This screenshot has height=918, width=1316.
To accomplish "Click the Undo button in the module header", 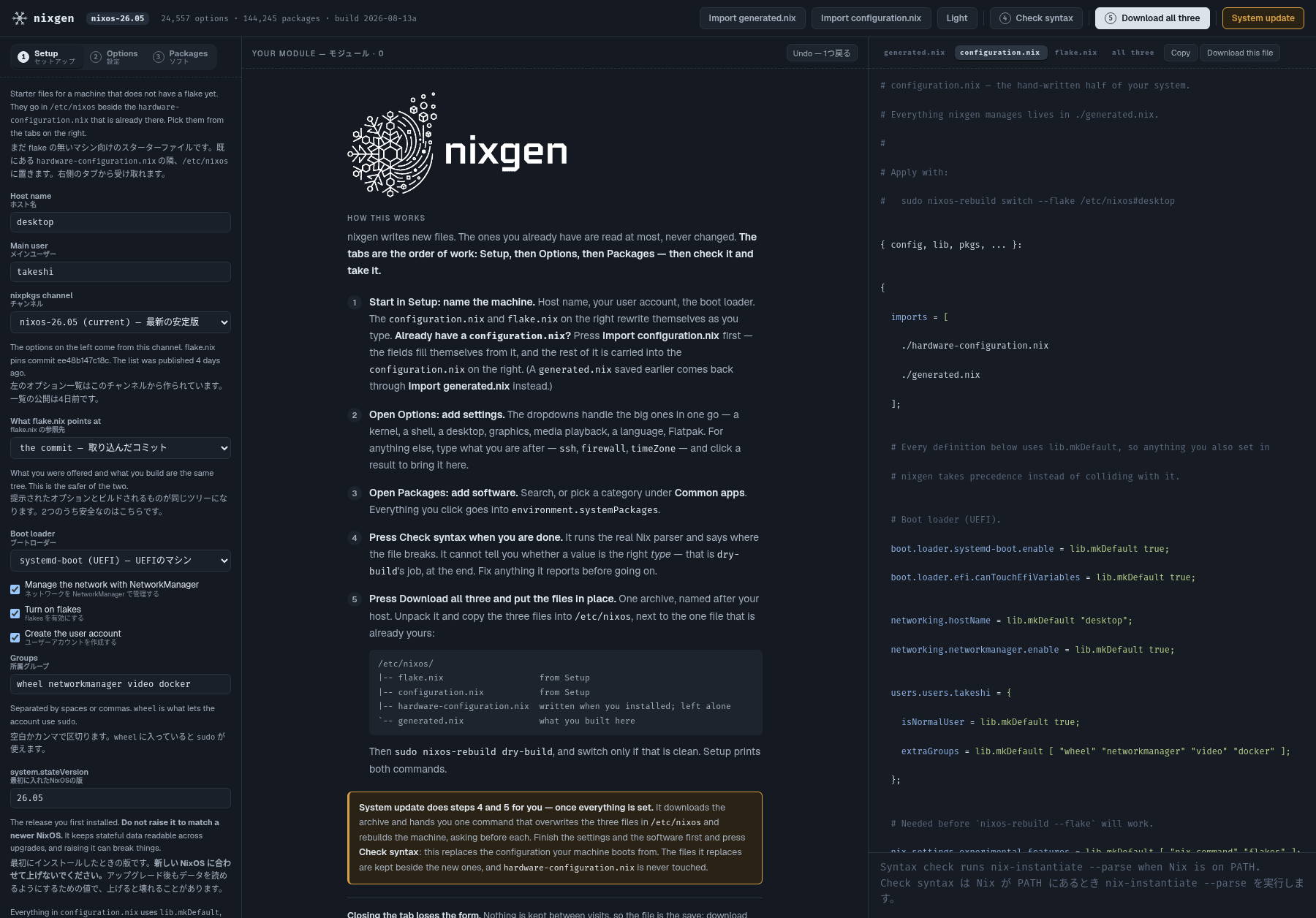I will (x=822, y=53).
